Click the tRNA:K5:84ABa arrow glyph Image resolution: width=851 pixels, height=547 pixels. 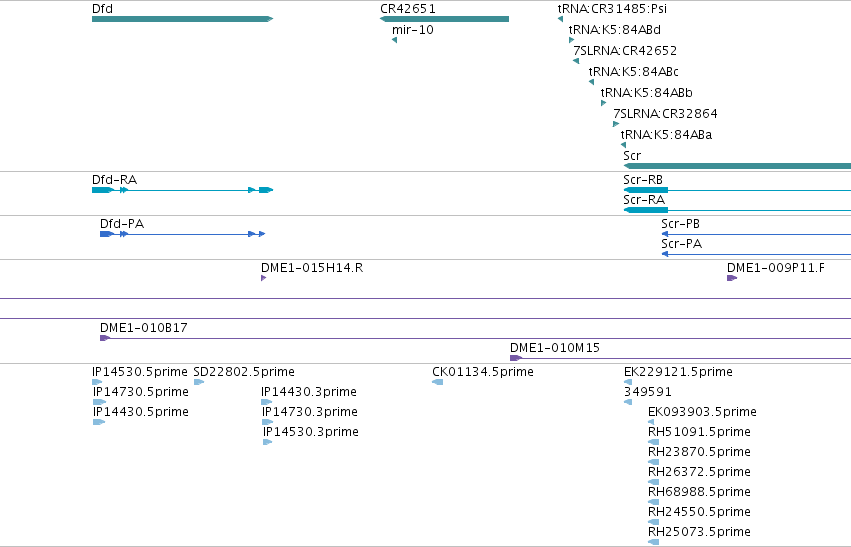[x=624, y=145]
